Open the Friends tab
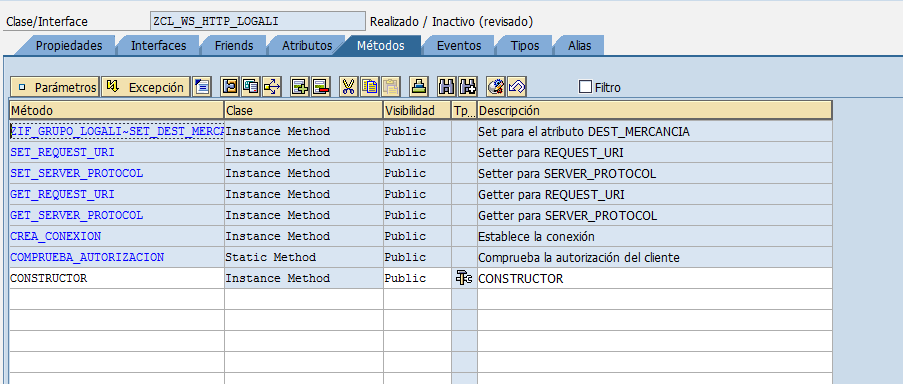The height and width of the screenshot is (384, 903). (234, 45)
